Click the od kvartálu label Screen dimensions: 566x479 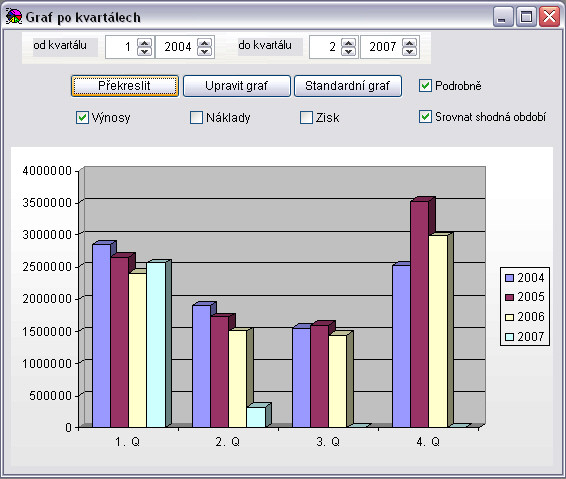(60, 45)
